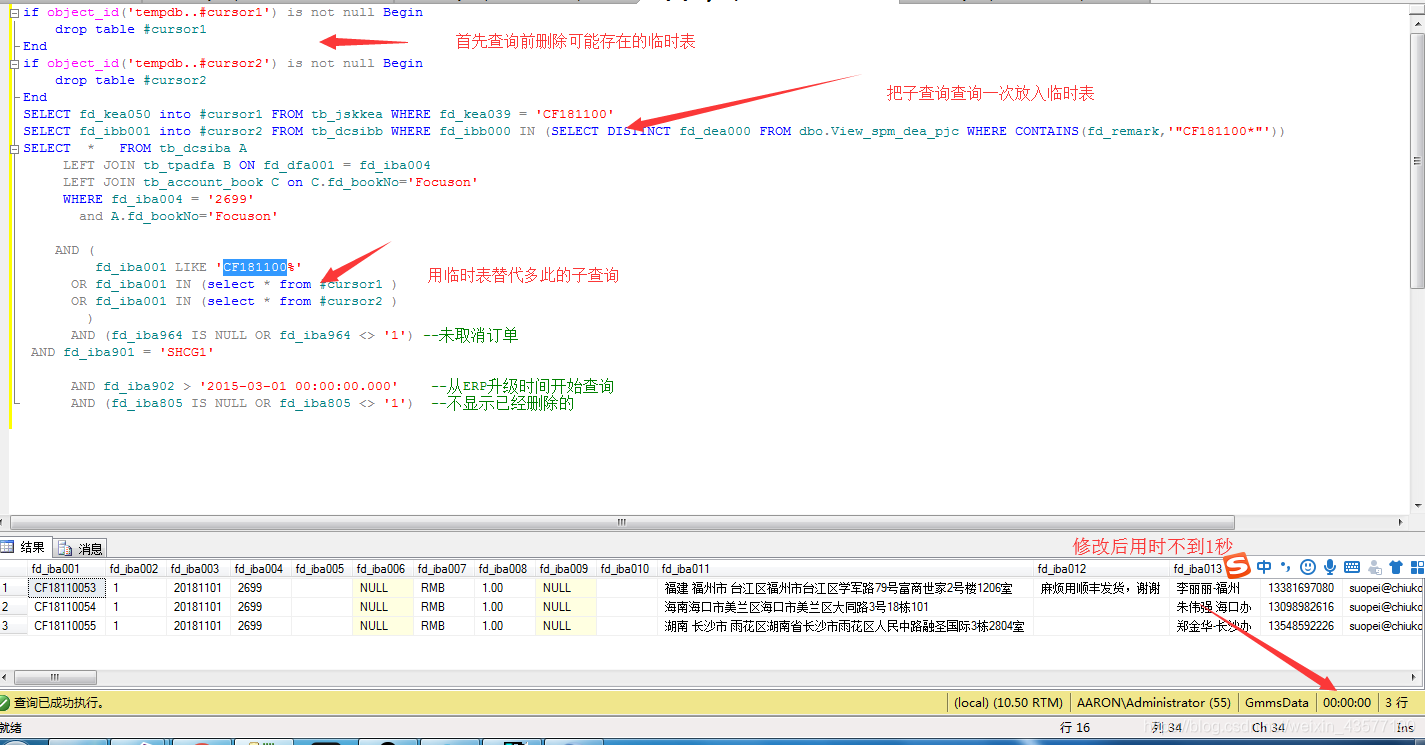The height and width of the screenshot is (745, 1425).
Task: Switch to the 消息 messages tab
Action: (82, 548)
